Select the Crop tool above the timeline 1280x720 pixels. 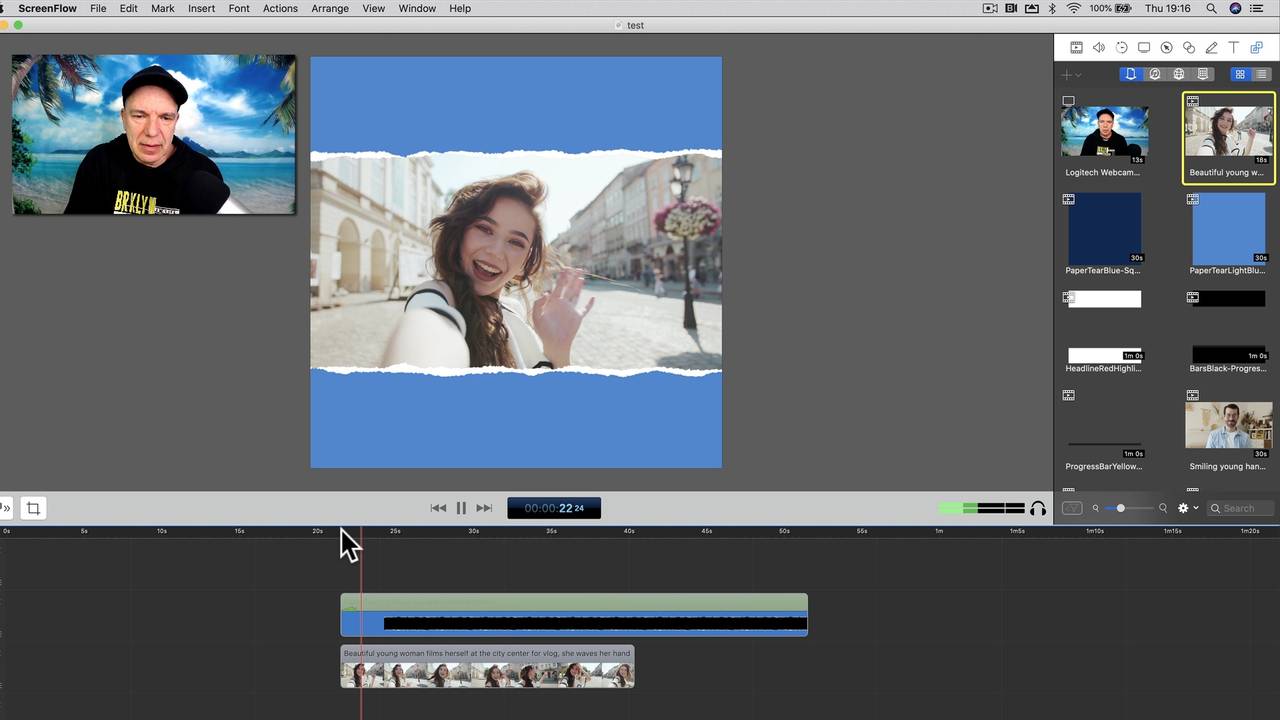pyautogui.click(x=33, y=508)
